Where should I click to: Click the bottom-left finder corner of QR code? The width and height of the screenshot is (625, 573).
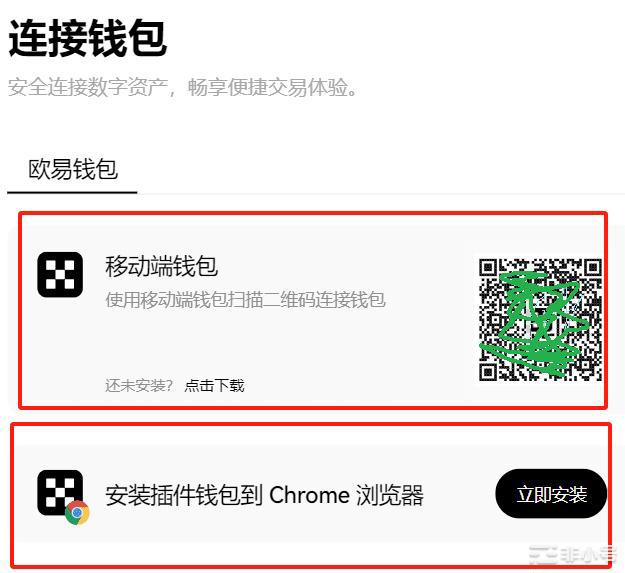click(x=488, y=372)
